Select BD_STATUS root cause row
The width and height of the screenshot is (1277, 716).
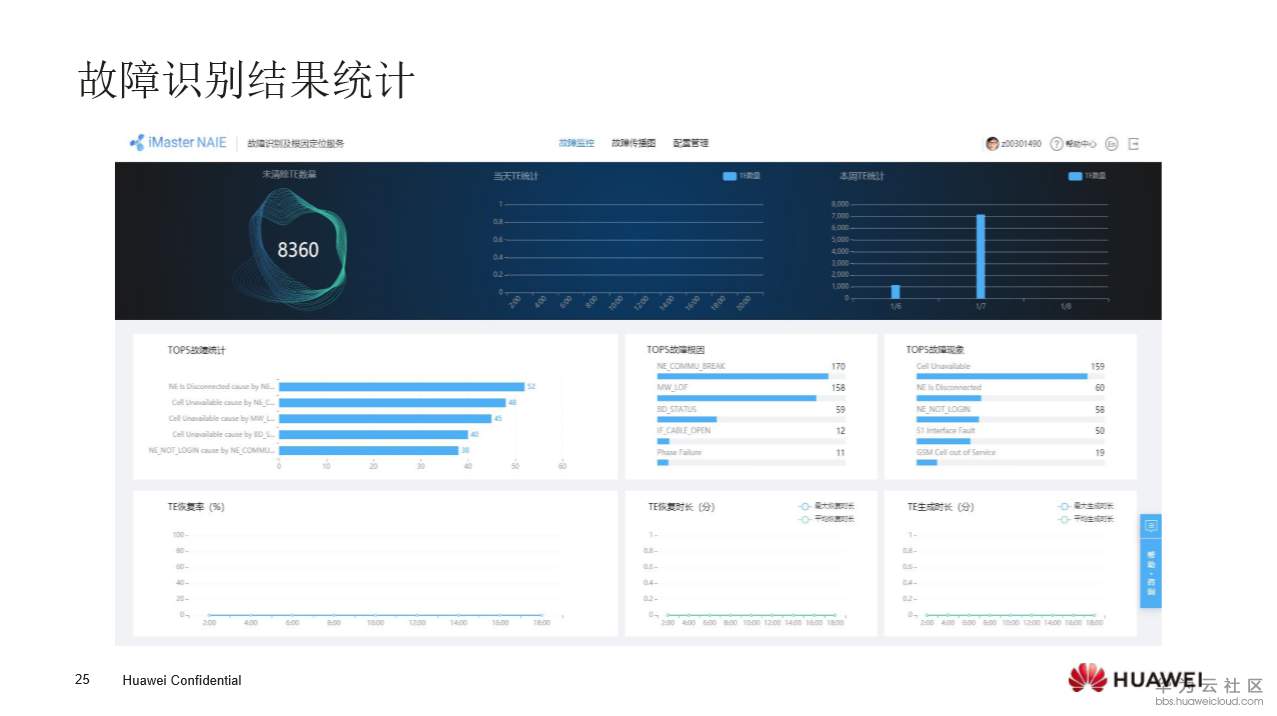tap(751, 414)
